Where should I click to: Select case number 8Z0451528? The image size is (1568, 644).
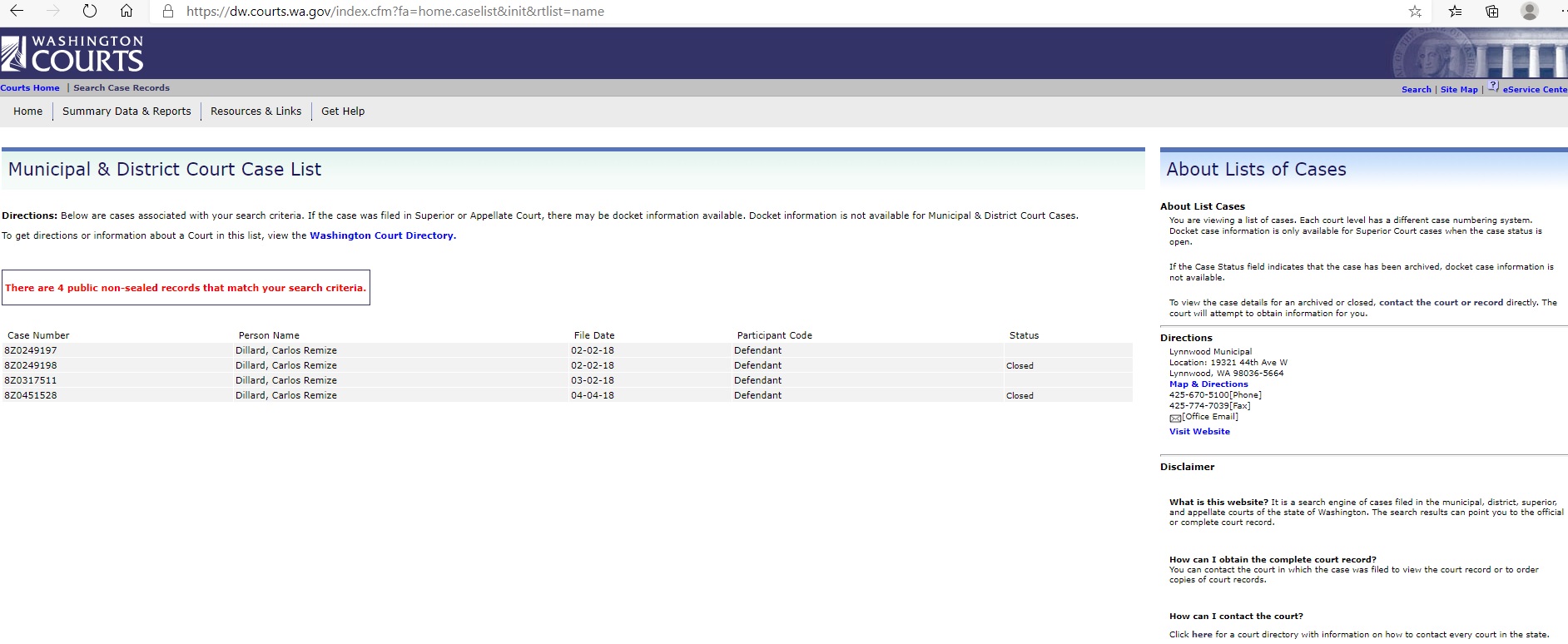(x=31, y=395)
